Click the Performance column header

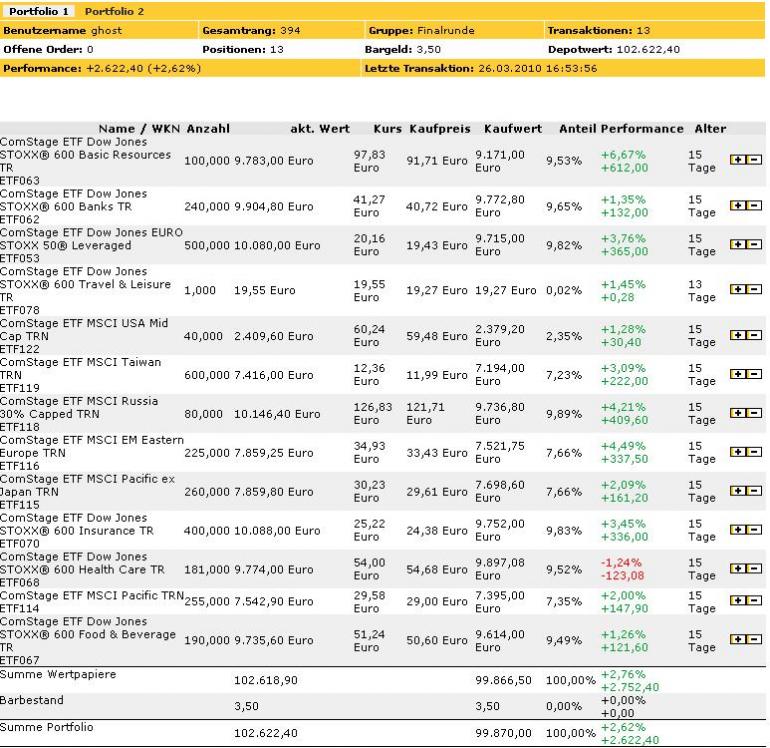(642, 129)
